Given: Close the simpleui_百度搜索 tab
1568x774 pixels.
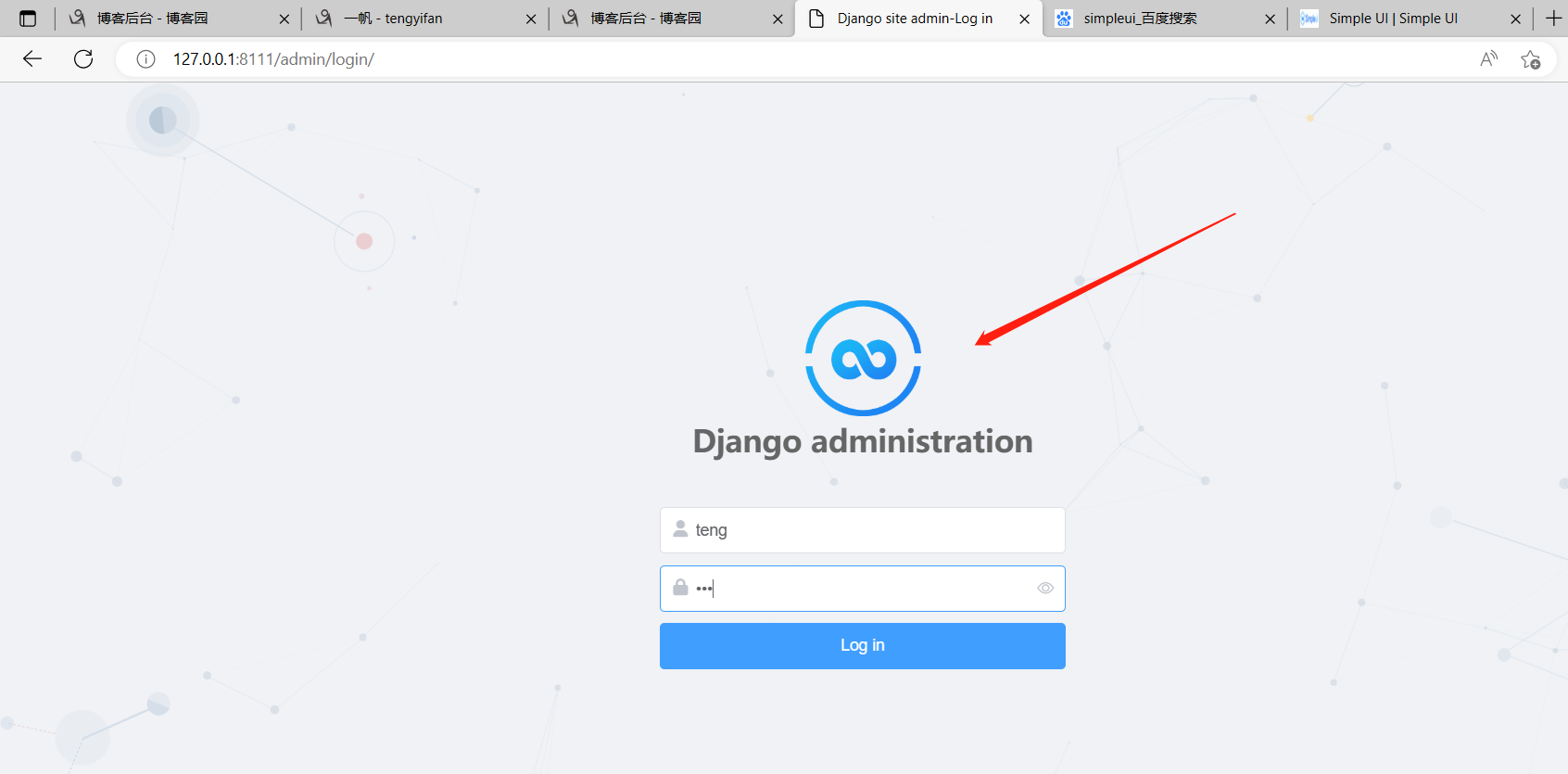Looking at the screenshot, I should pos(1270,19).
